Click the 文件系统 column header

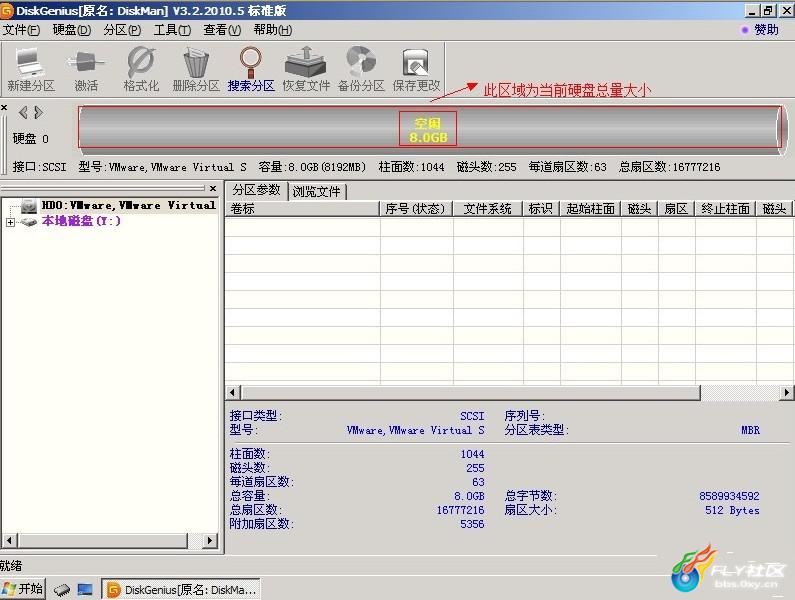488,208
